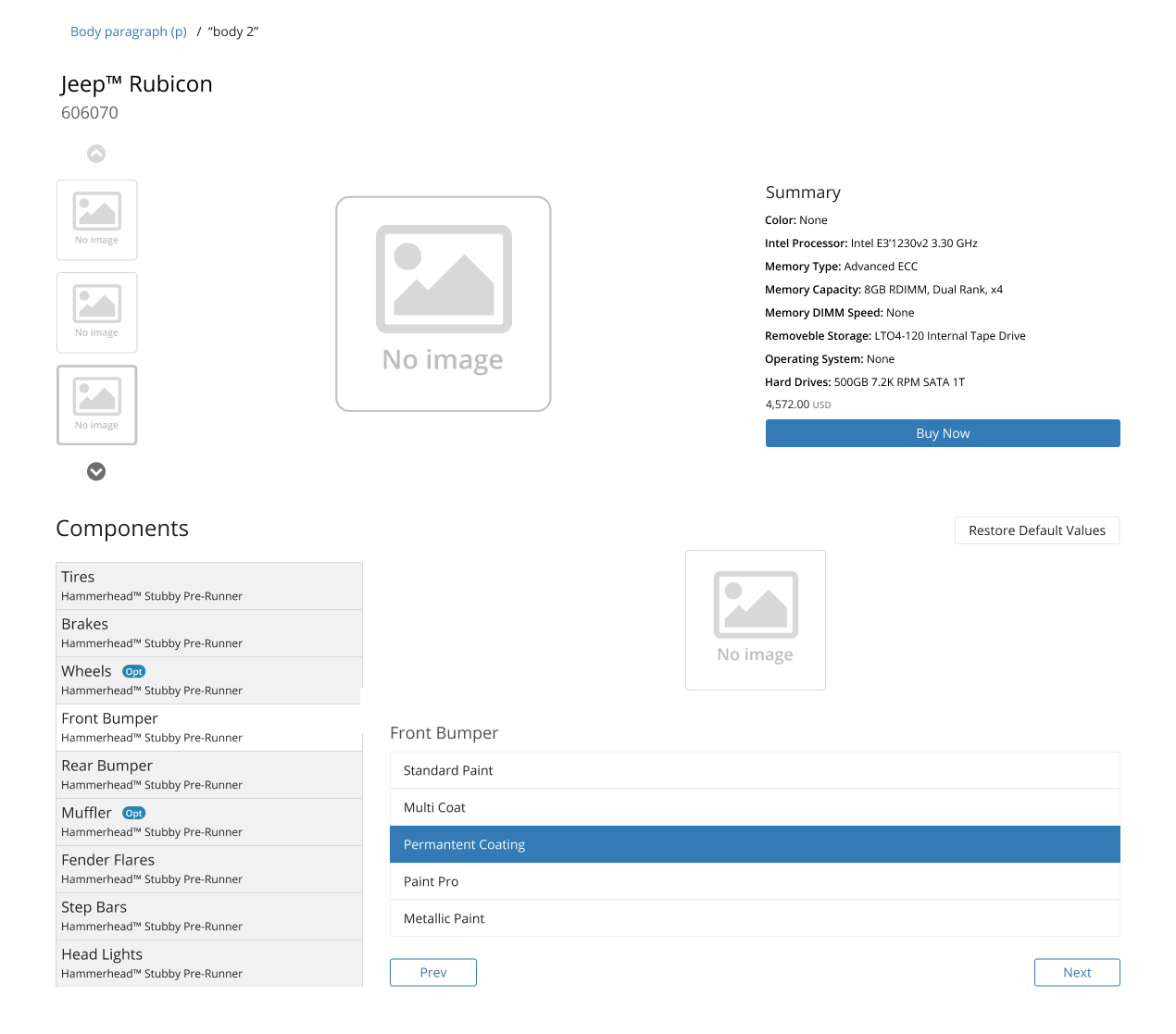The height and width of the screenshot is (1034, 1176).
Task: Click the Components section heading
Action: [x=122, y=529]
